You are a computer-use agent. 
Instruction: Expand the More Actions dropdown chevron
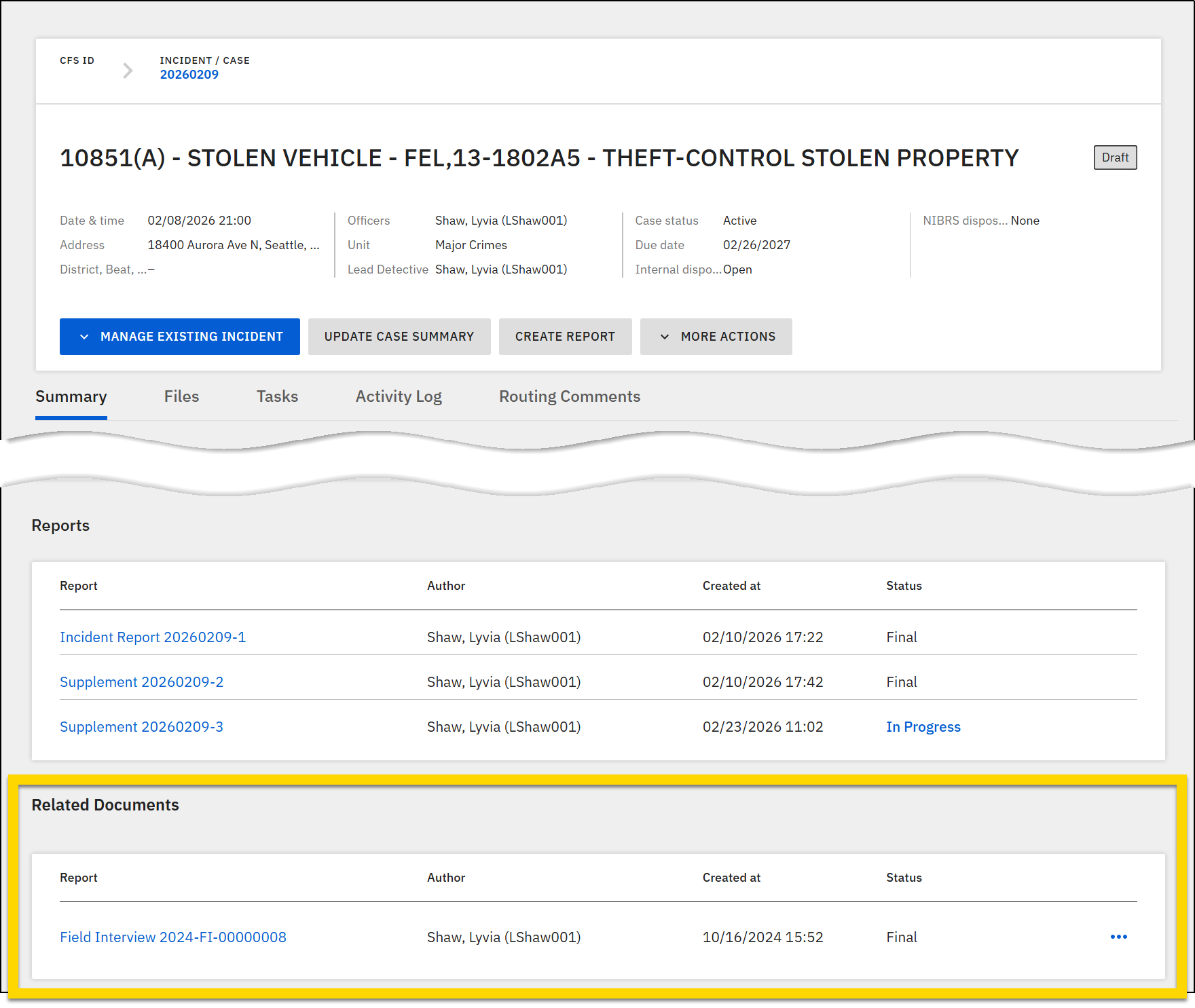(664, 336)
